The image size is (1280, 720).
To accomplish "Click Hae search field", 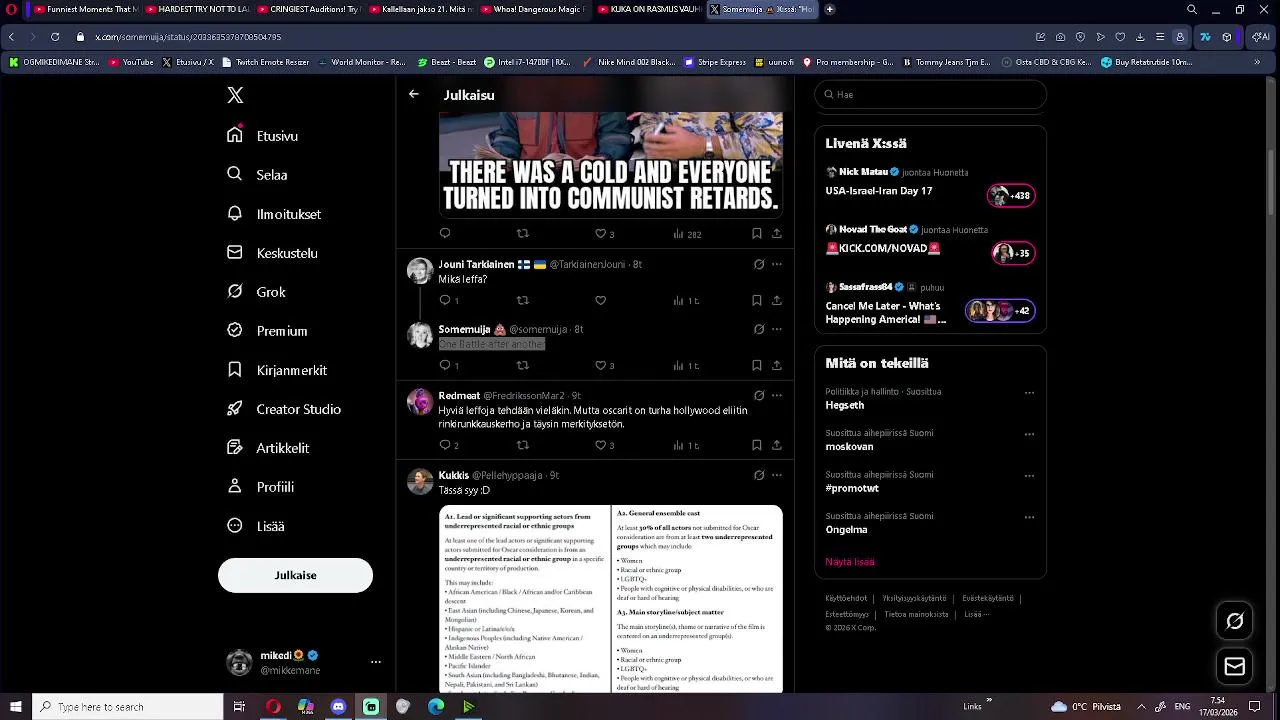I will coord(930,94).
